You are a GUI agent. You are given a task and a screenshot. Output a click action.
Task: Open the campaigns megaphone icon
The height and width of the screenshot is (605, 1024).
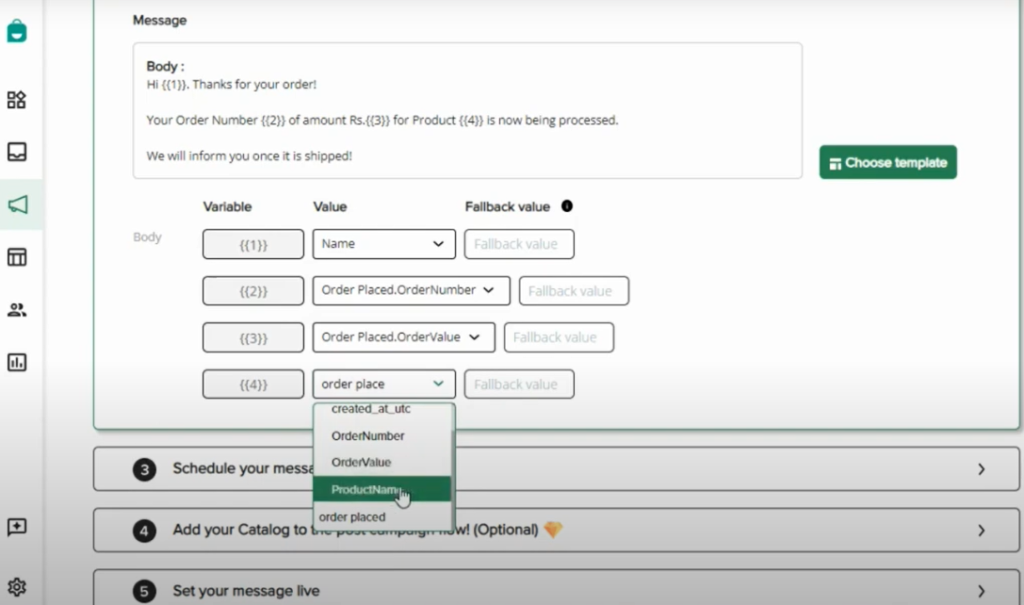coord(20,204)
